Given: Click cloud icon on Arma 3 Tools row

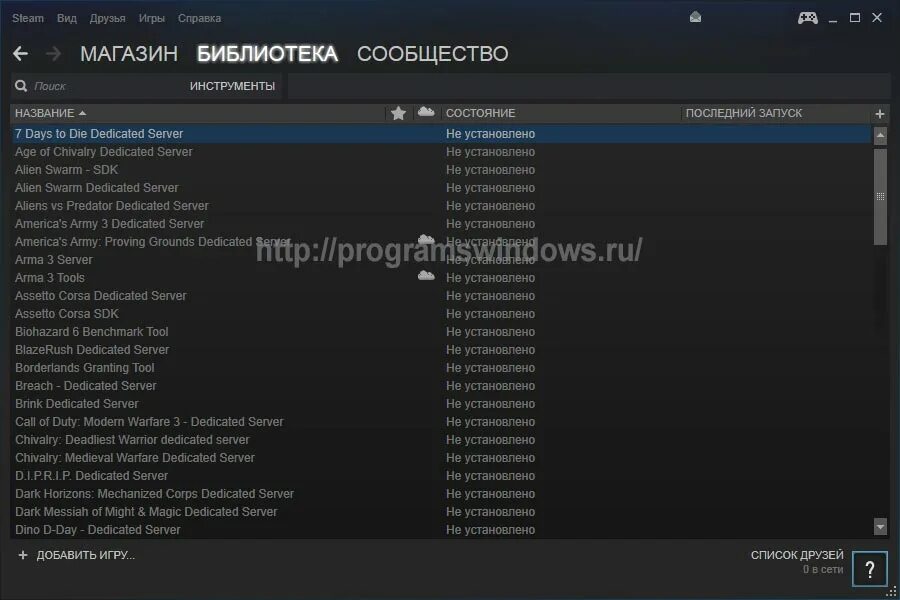Looking at the screenshot, I should (426, 276).
